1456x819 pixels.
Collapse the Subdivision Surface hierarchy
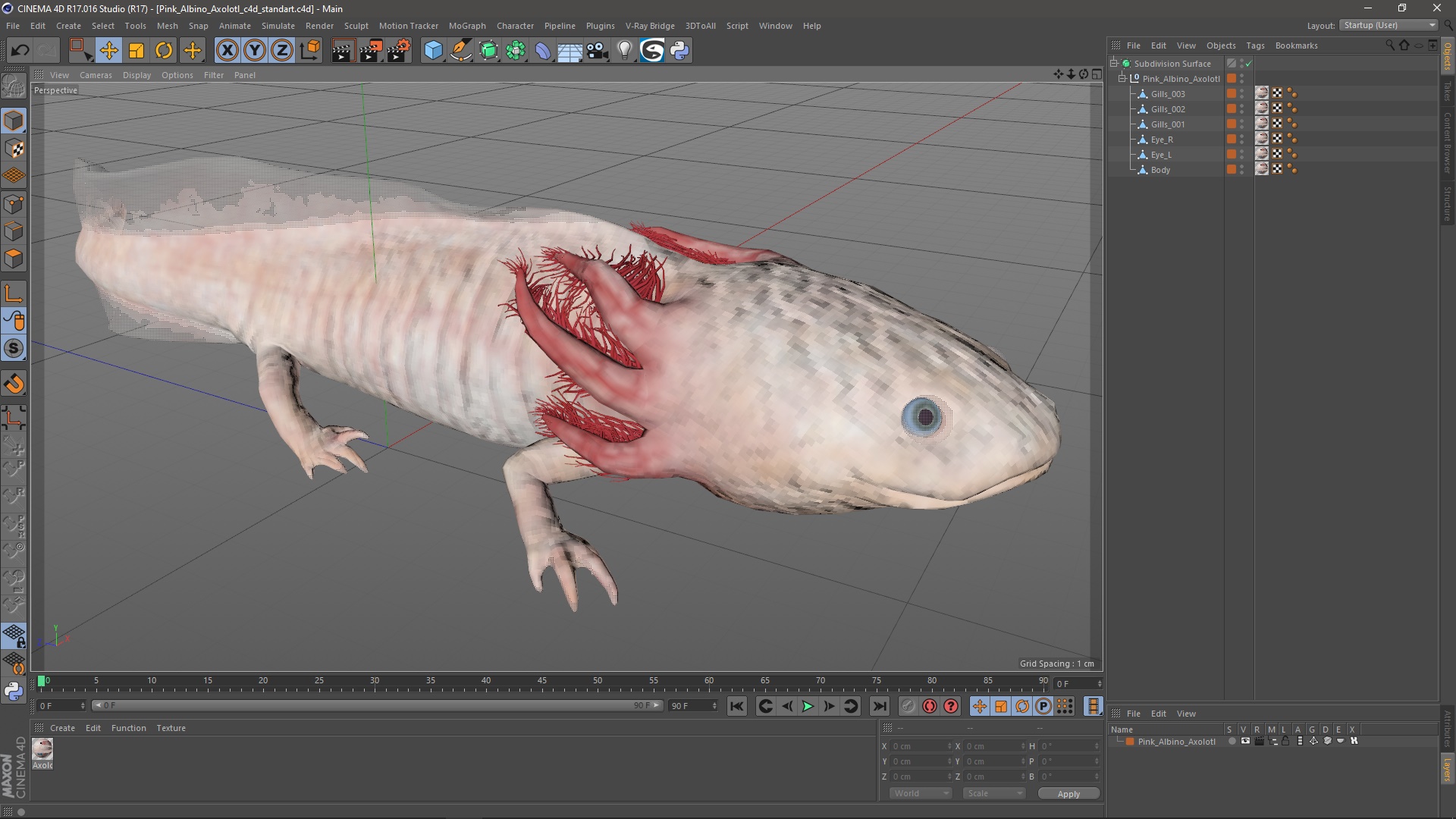[1114, 64]
